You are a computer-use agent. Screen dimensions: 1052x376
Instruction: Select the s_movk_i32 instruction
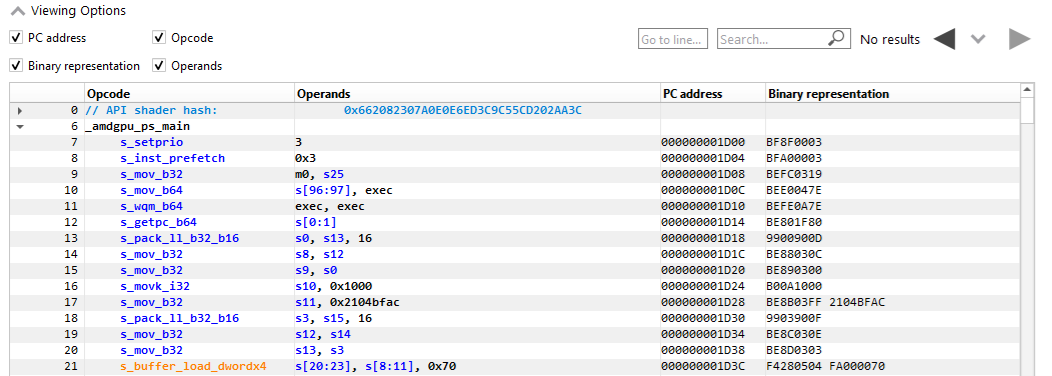pos(155,286)
